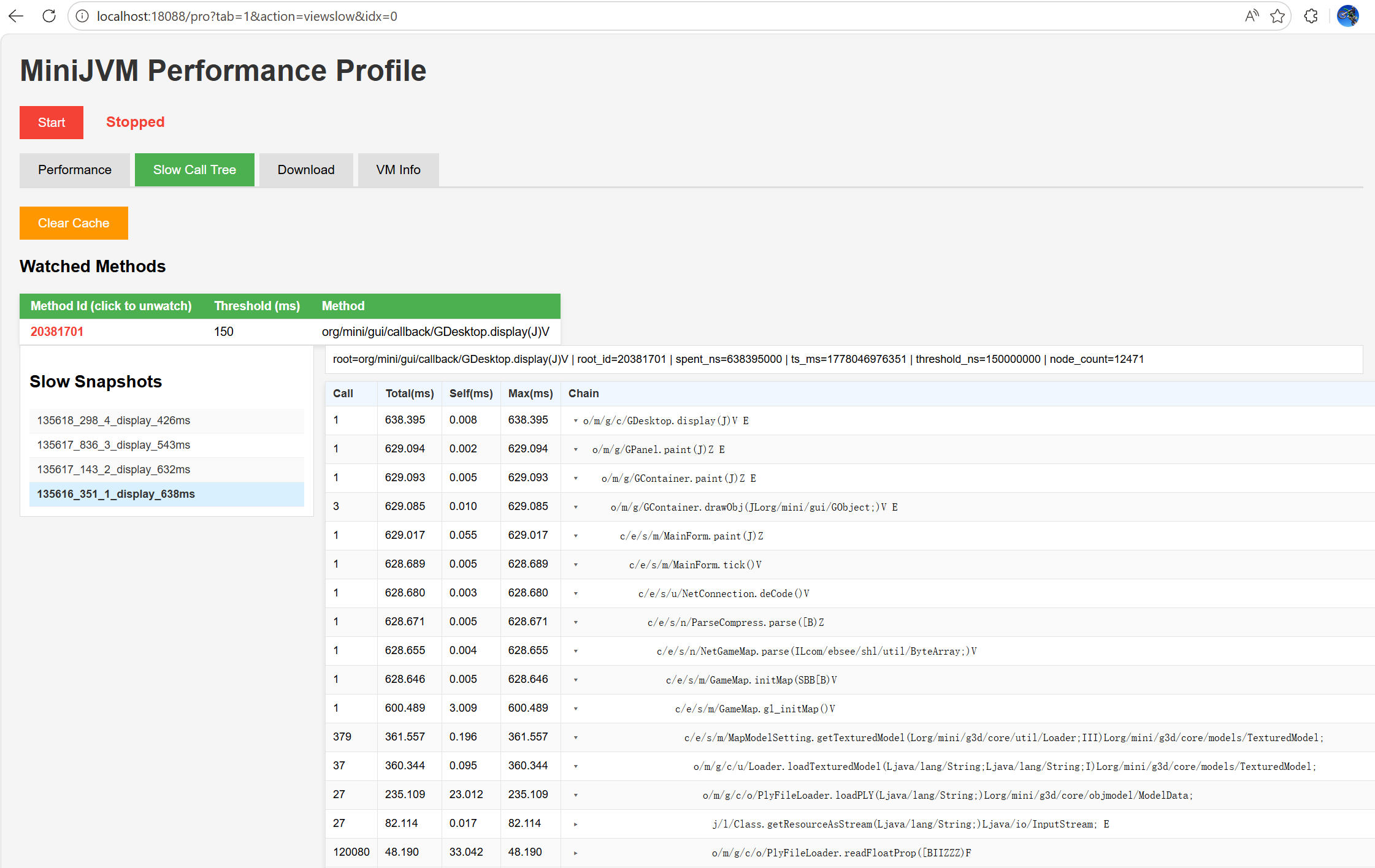Activate the Read aloud icon
The height and width of the screenshot is (868, 1375).
tap(1252, 17)
